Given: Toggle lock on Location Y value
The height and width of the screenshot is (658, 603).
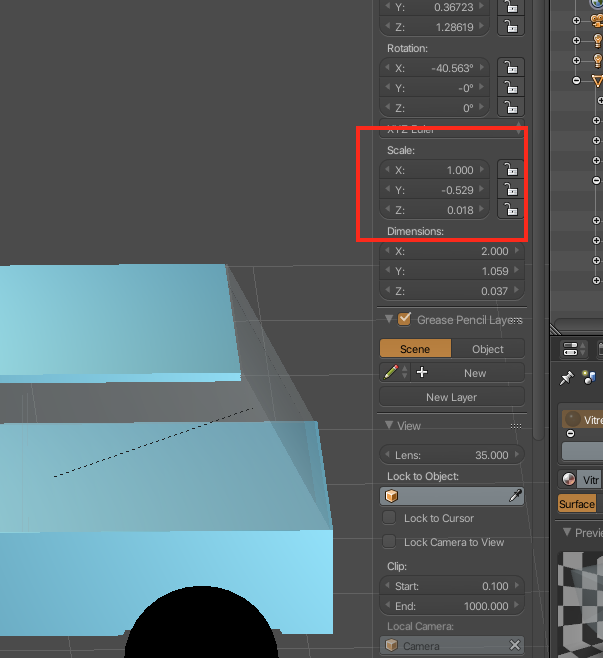Looking at the screenshot, I should click(x=511, y=7).
